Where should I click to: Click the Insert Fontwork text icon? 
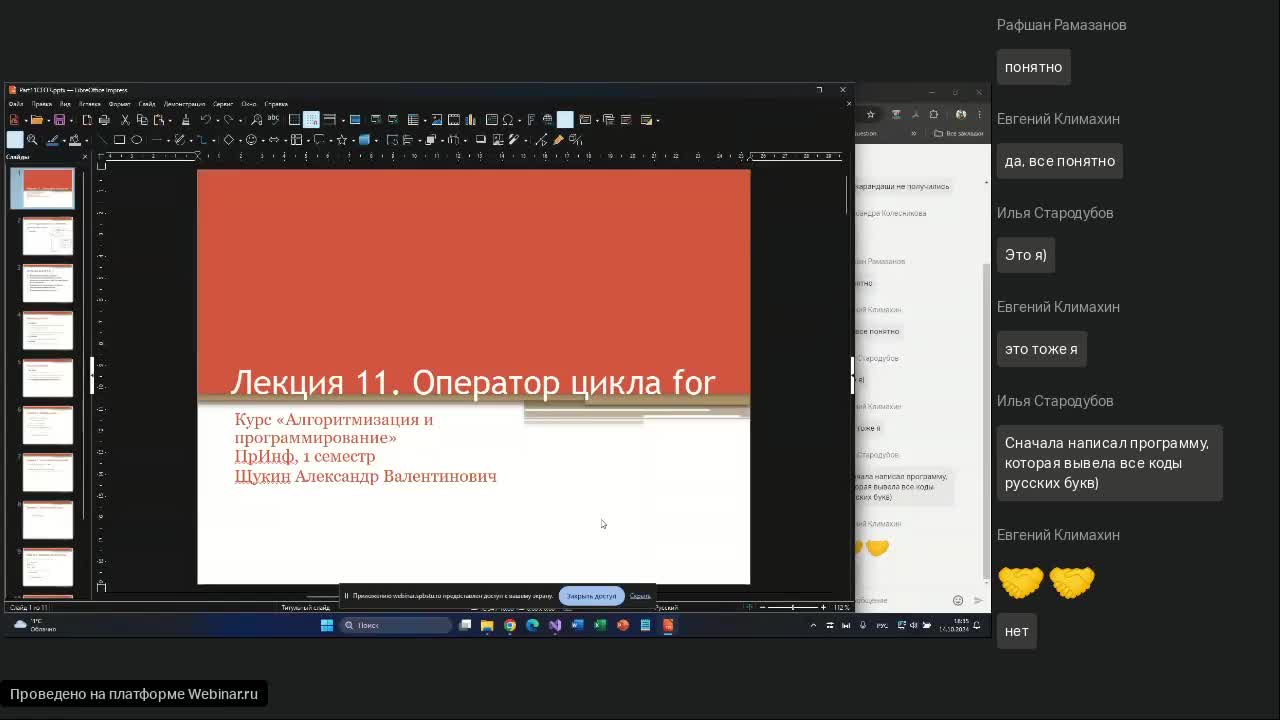click(x=531, y=120)
